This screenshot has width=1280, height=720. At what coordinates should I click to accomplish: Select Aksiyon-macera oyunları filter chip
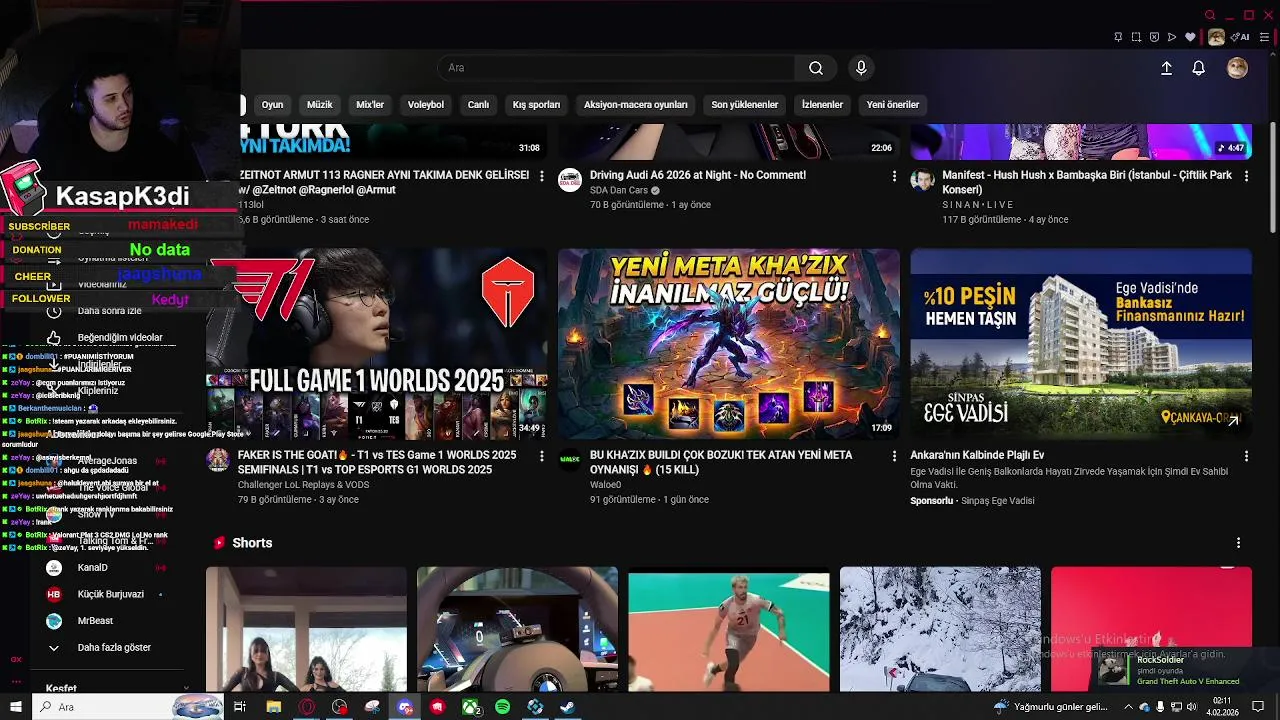[x=636, y=104]
